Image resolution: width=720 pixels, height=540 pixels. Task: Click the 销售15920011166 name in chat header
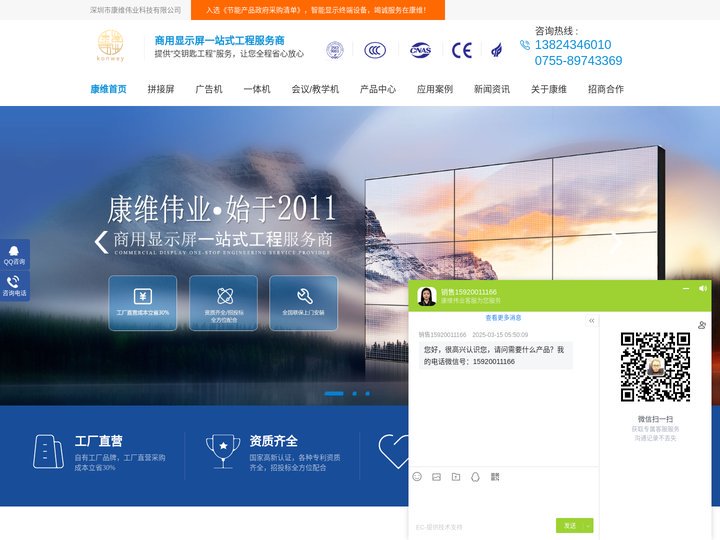[x=469, y=292]
